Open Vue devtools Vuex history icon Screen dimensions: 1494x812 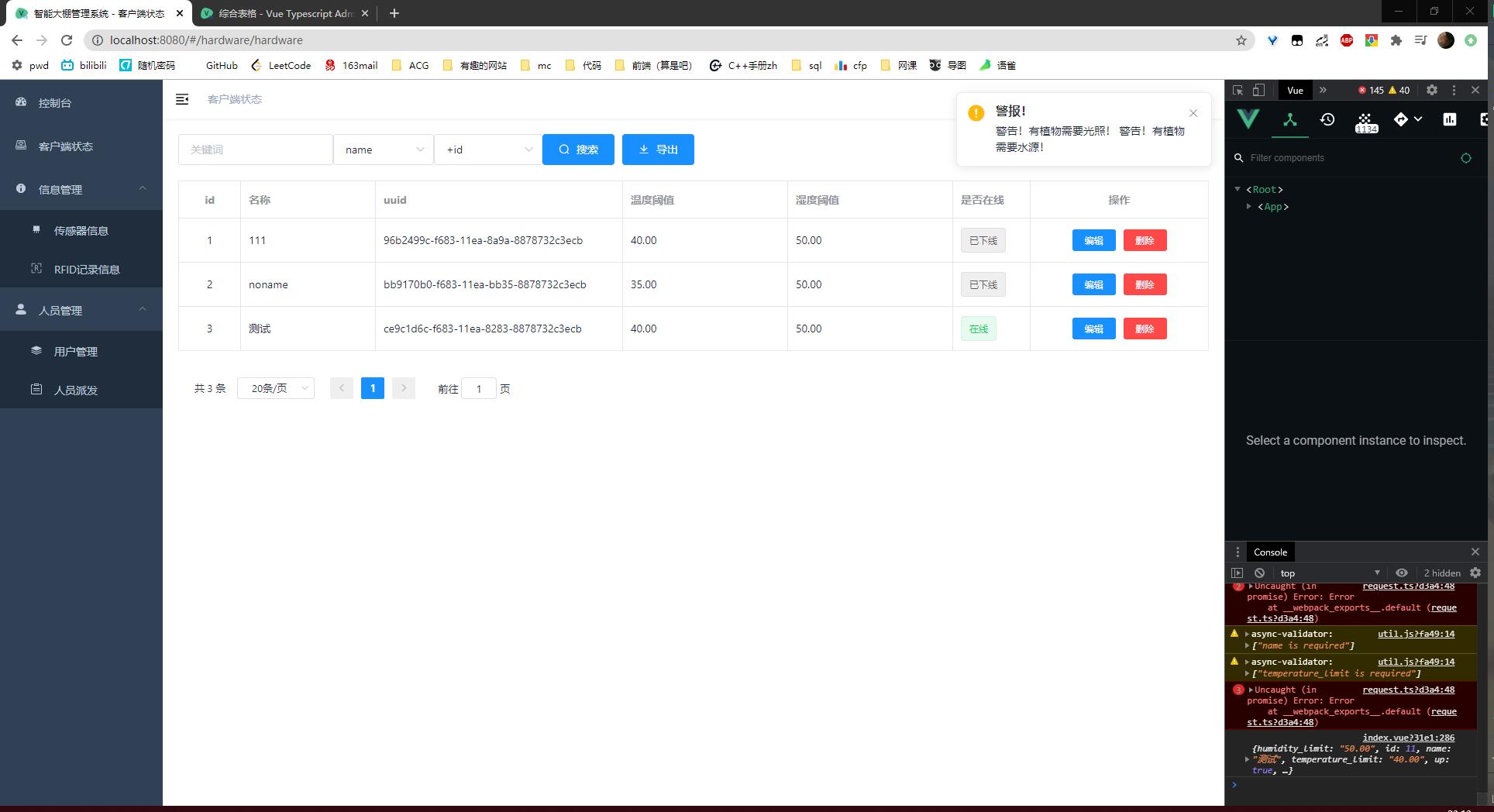tap(1327, 119)
